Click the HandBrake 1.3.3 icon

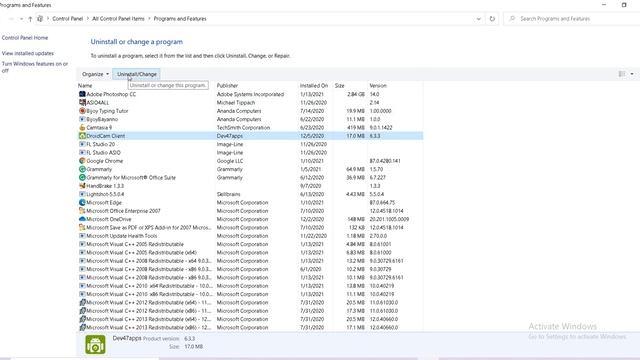pos(82,186)
